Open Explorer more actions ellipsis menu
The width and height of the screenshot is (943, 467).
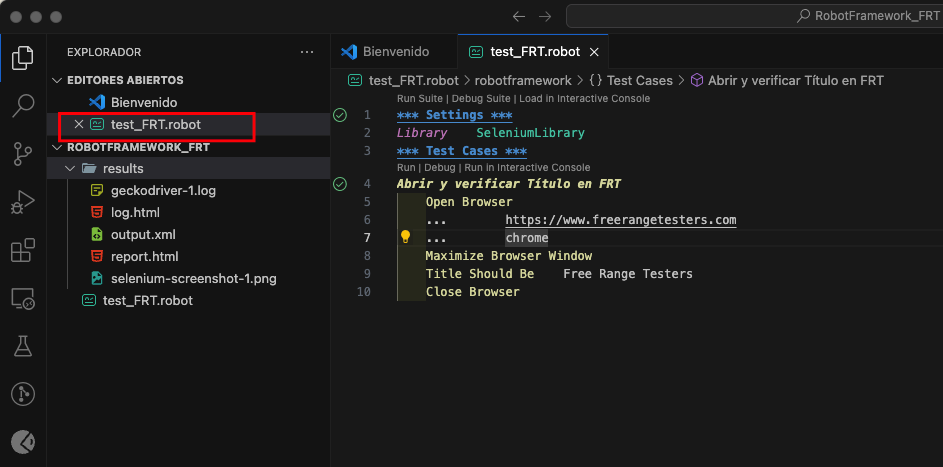(x=307, y=52)
